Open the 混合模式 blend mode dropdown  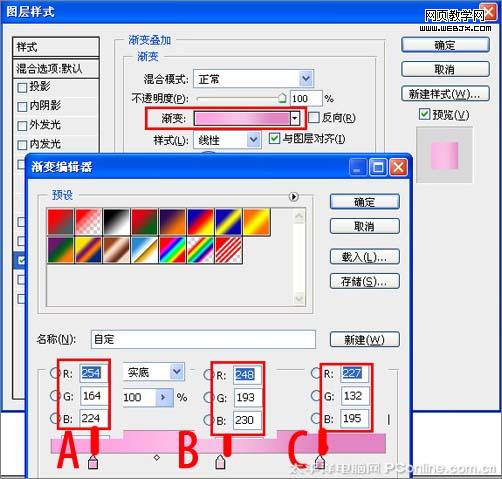point(306,79)
